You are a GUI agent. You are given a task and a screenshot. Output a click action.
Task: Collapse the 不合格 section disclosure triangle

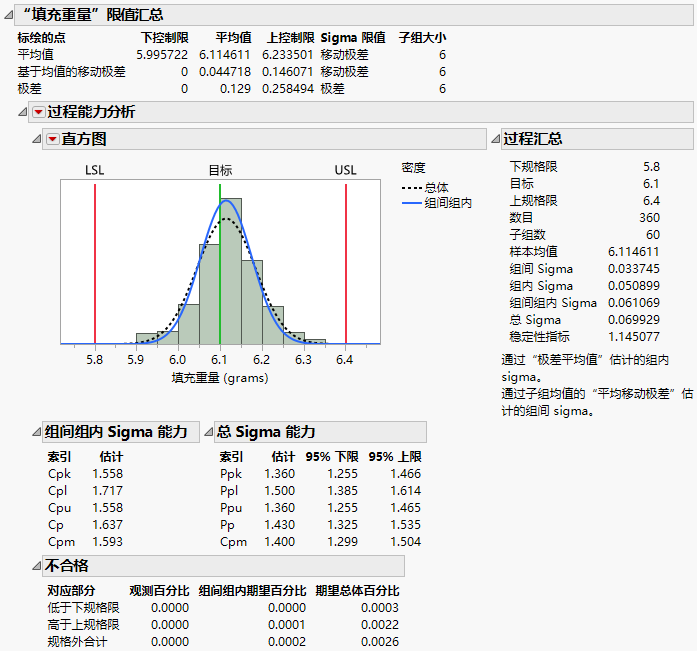coord(38,566)
